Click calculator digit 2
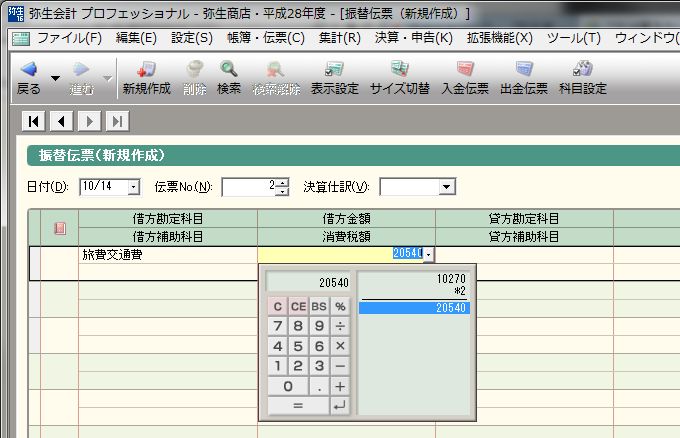 [x=298, y=366]
